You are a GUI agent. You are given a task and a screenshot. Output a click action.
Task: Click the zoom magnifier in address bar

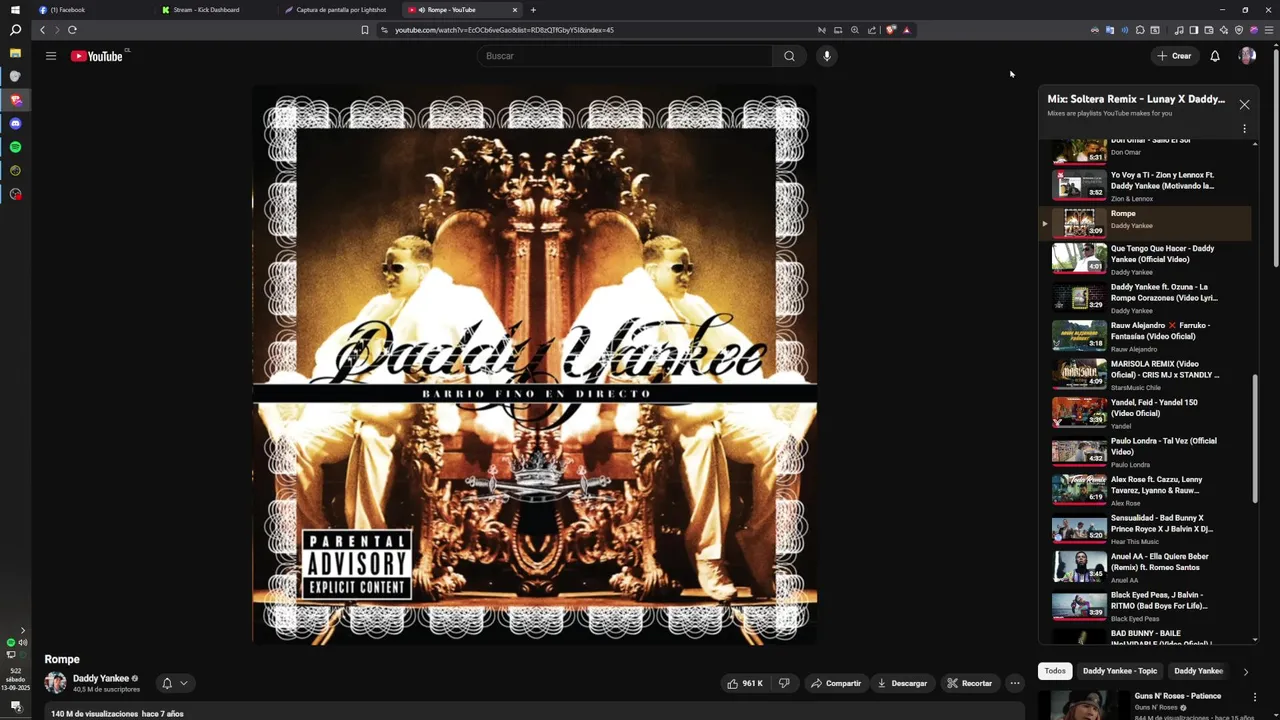point(855,30)
